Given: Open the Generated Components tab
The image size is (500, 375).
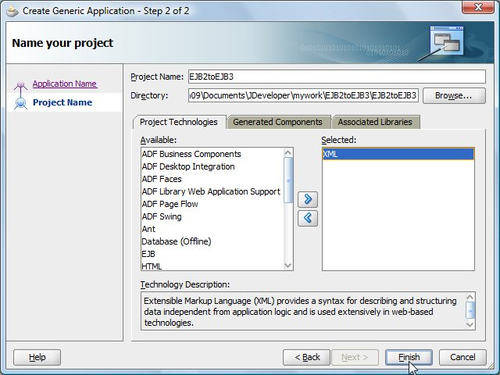Looking at the screenshot, I should click(278, 122).
